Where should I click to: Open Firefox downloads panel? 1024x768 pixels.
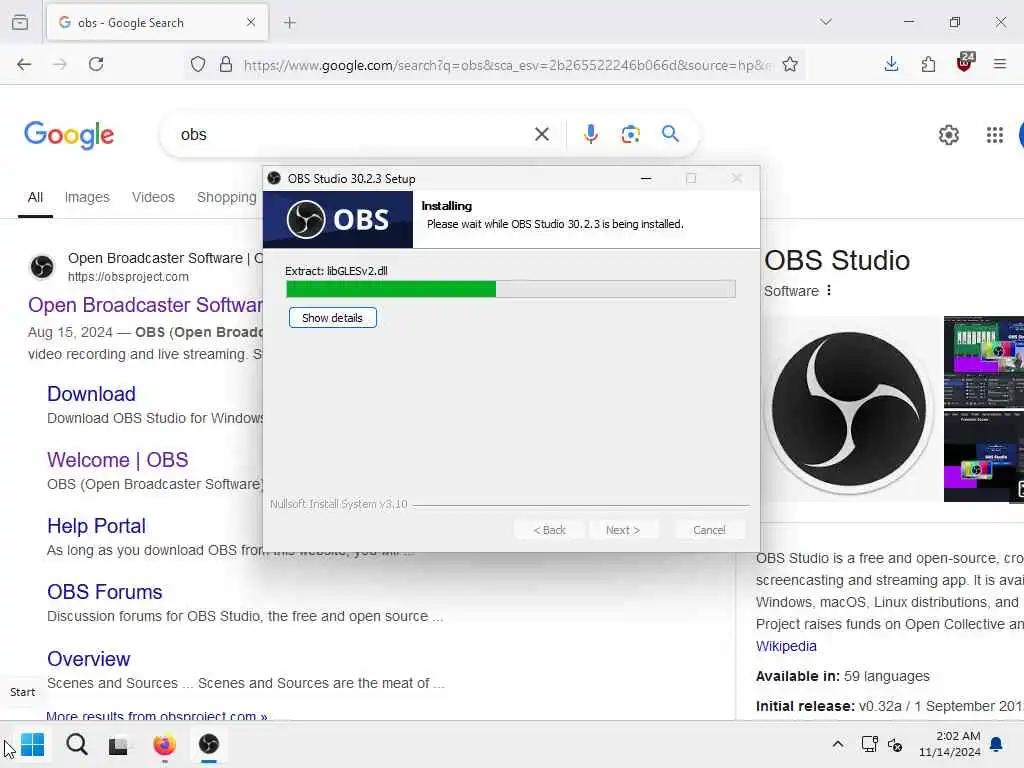click(x=891, y=64)
